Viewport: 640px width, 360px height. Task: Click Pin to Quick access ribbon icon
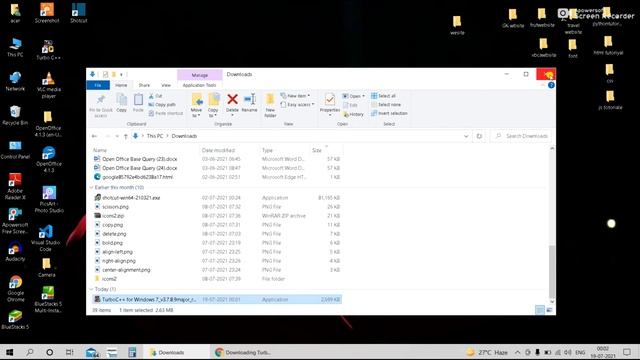101,105
